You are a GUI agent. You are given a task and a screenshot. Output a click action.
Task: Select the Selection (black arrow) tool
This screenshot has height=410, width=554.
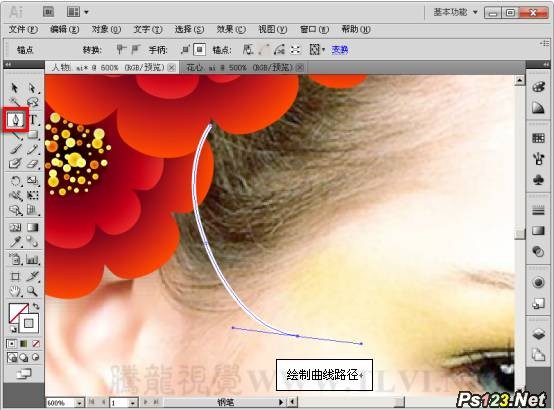(x=14, y=88)
